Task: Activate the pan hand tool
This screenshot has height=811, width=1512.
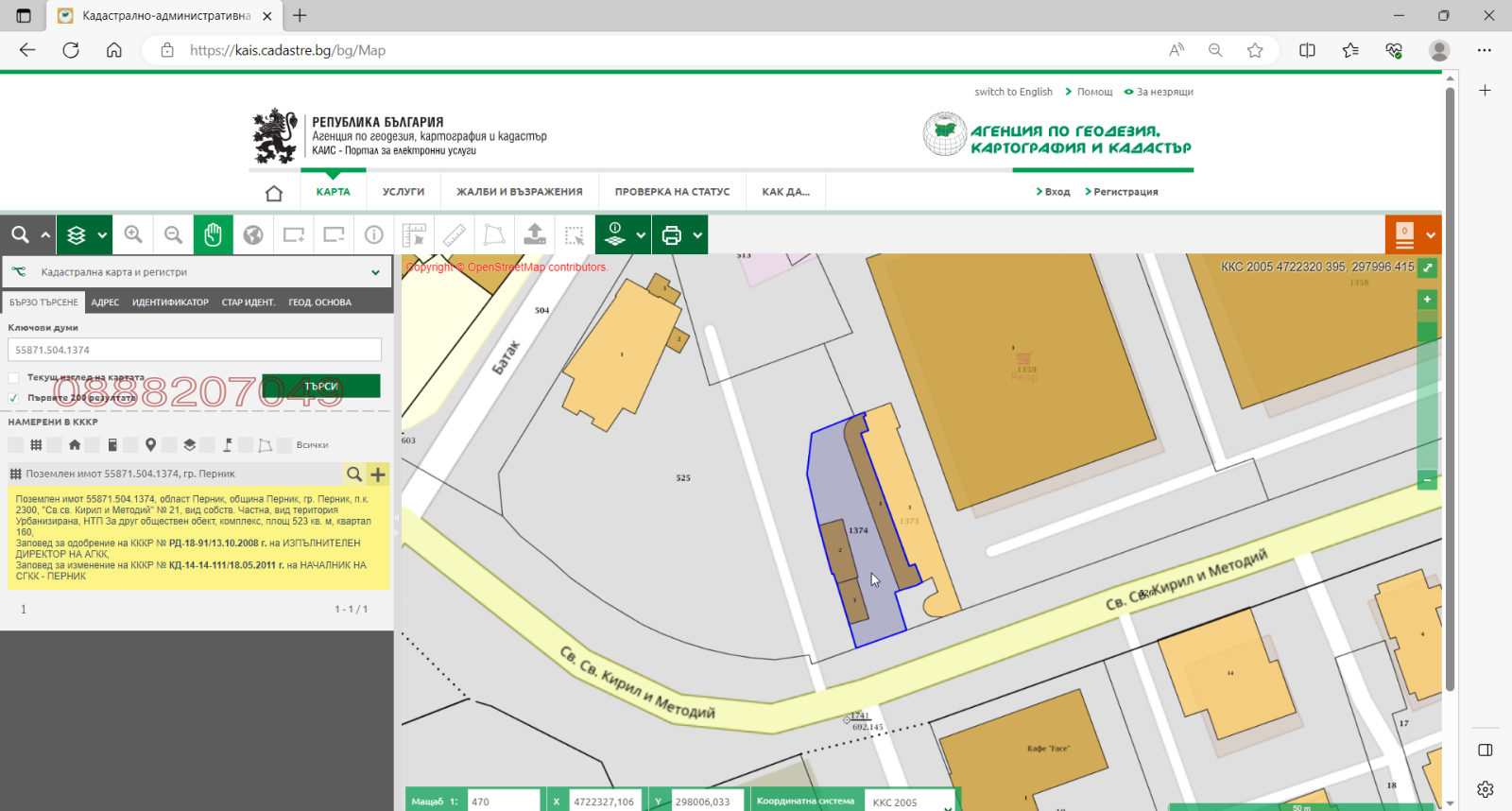Action: click(213, 234)
